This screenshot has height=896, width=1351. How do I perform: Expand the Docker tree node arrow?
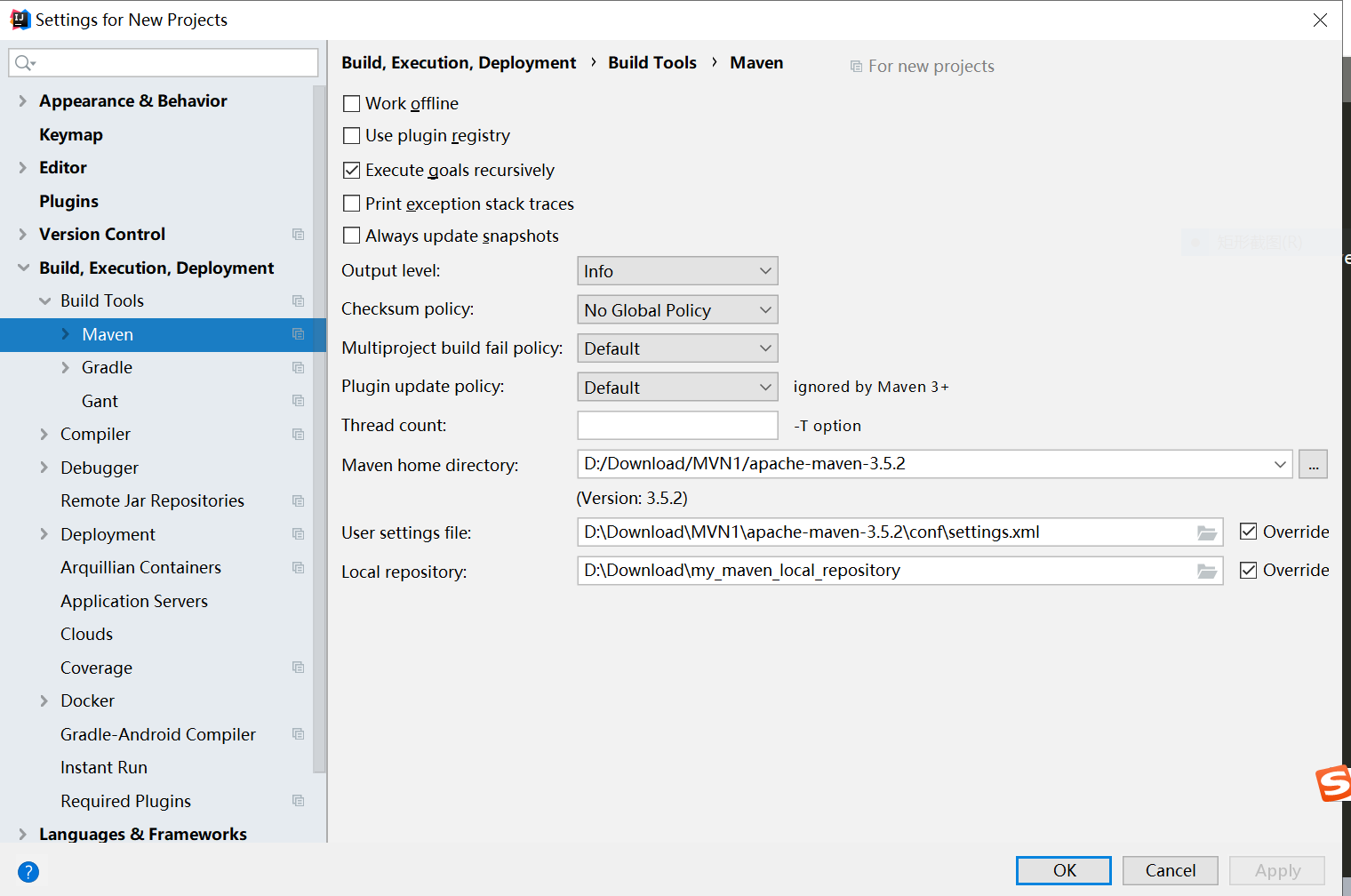(x=44, y=701)
